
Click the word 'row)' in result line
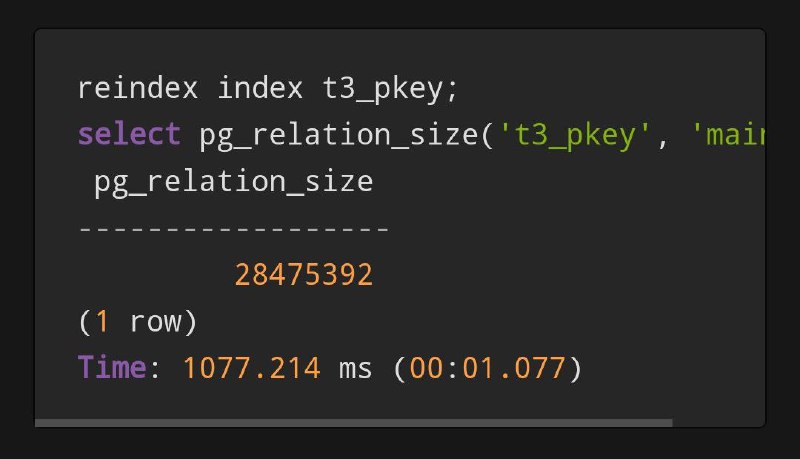[164, 322]
